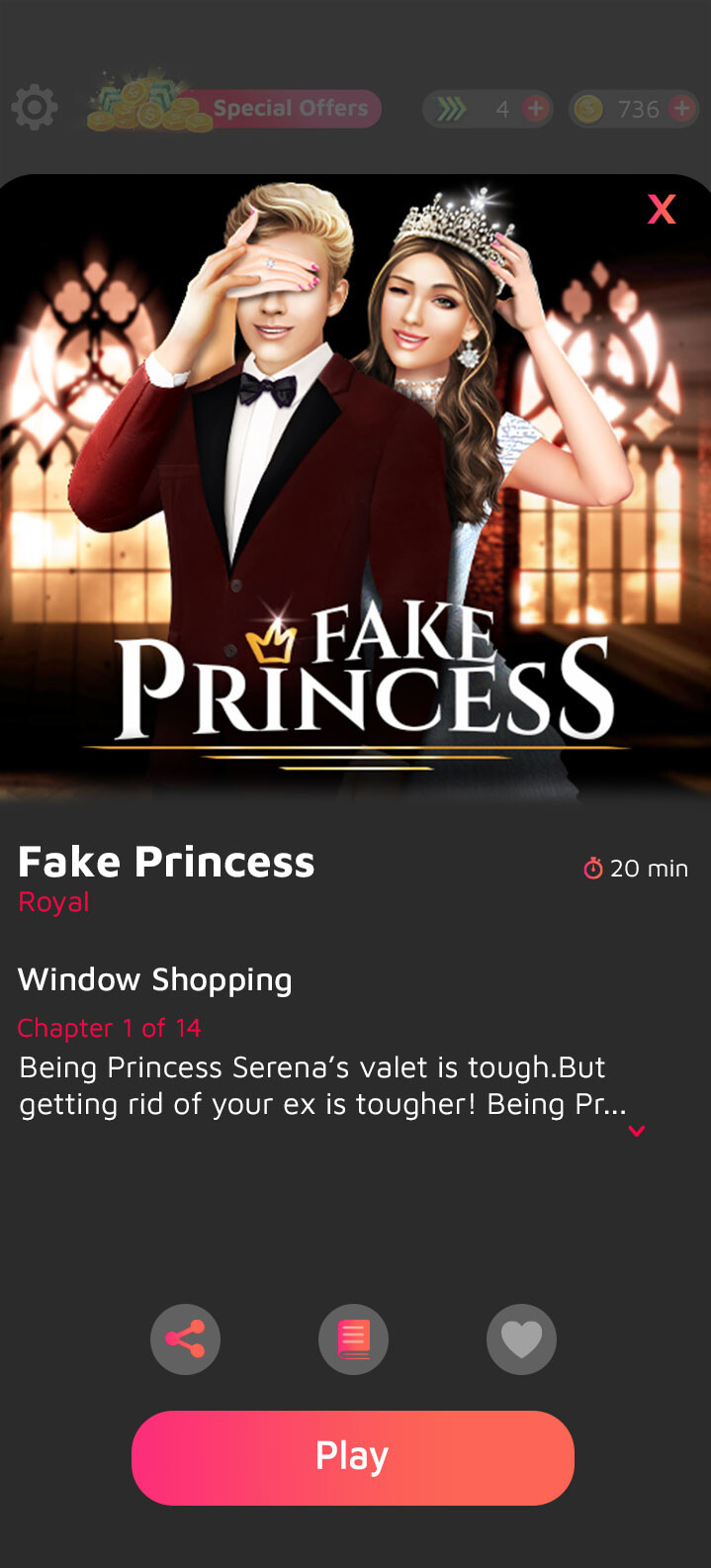This screenshot has width=711, height=1568.
Task: Add more coins with plus icon
Action: [682, 109]
